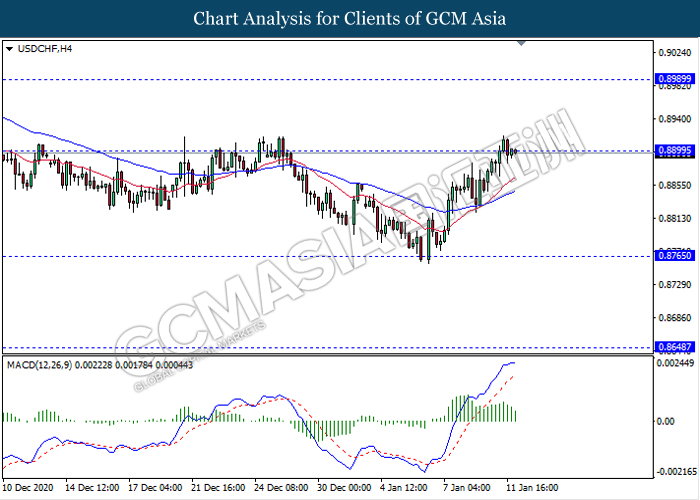Click the -0.002165 MACD scale value

(676, 471)
